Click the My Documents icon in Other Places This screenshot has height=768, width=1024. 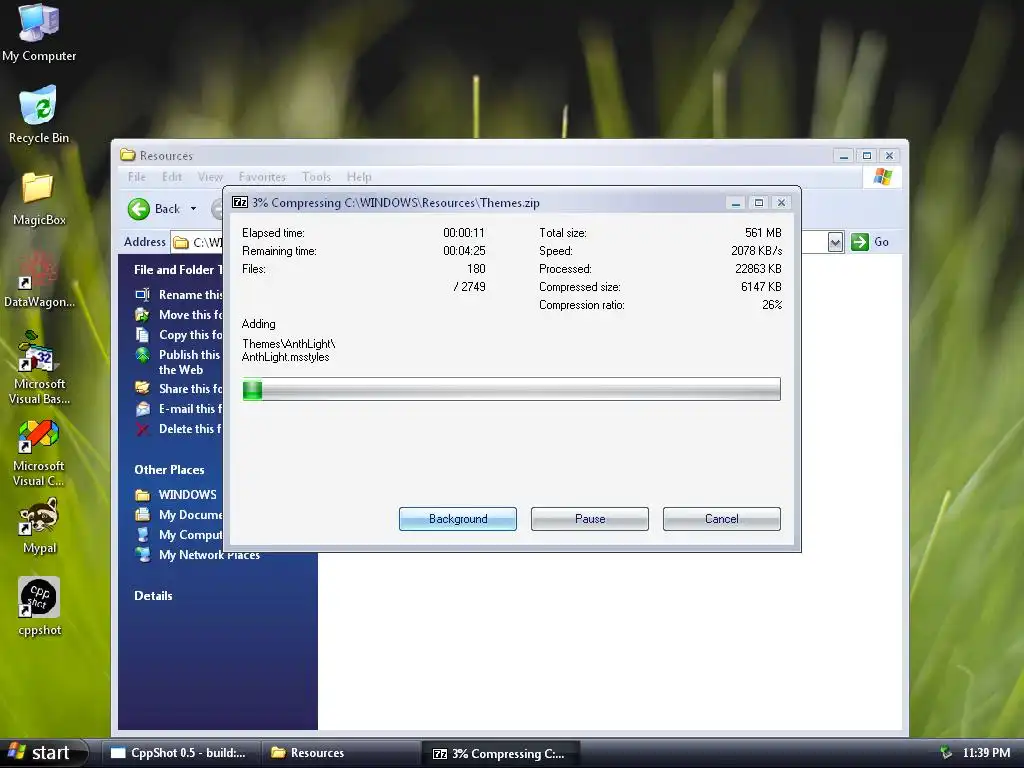[x=142, y=515]
